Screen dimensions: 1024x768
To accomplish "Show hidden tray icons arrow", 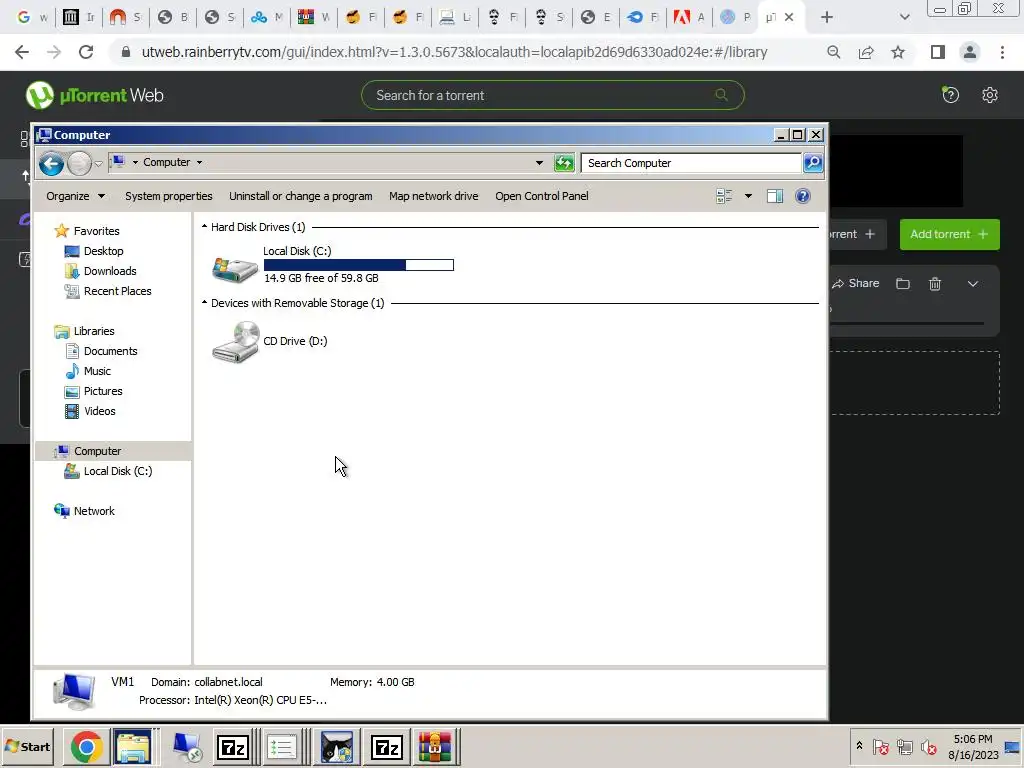I will 859,746.
